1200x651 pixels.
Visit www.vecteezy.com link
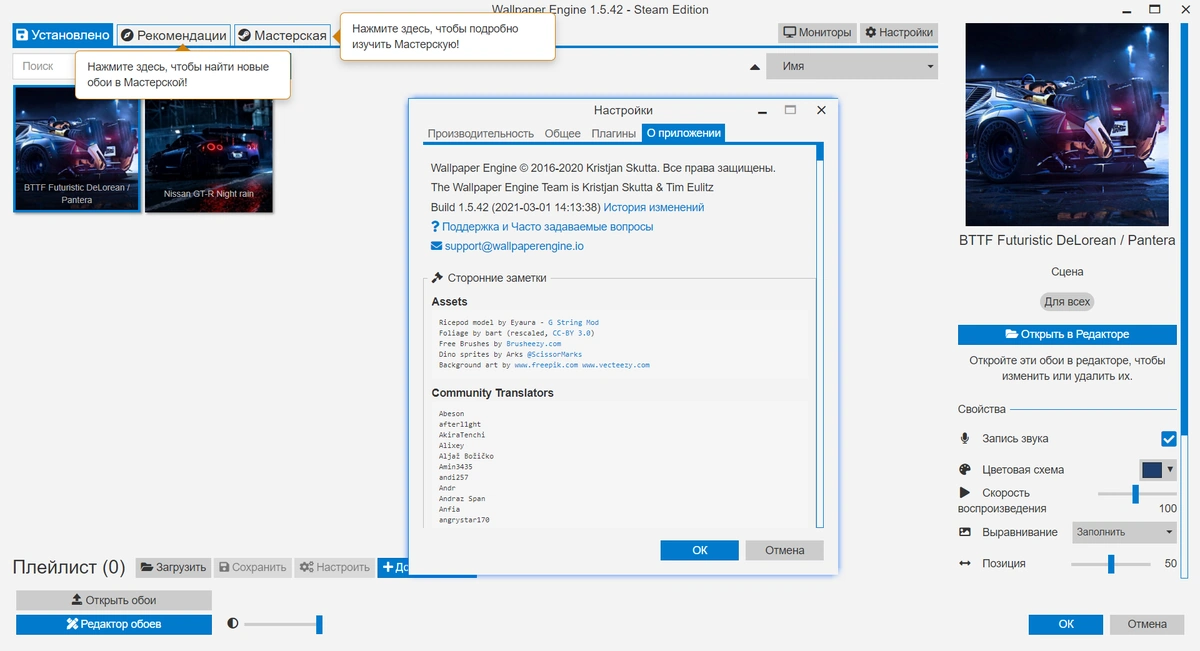pos(616,365)
